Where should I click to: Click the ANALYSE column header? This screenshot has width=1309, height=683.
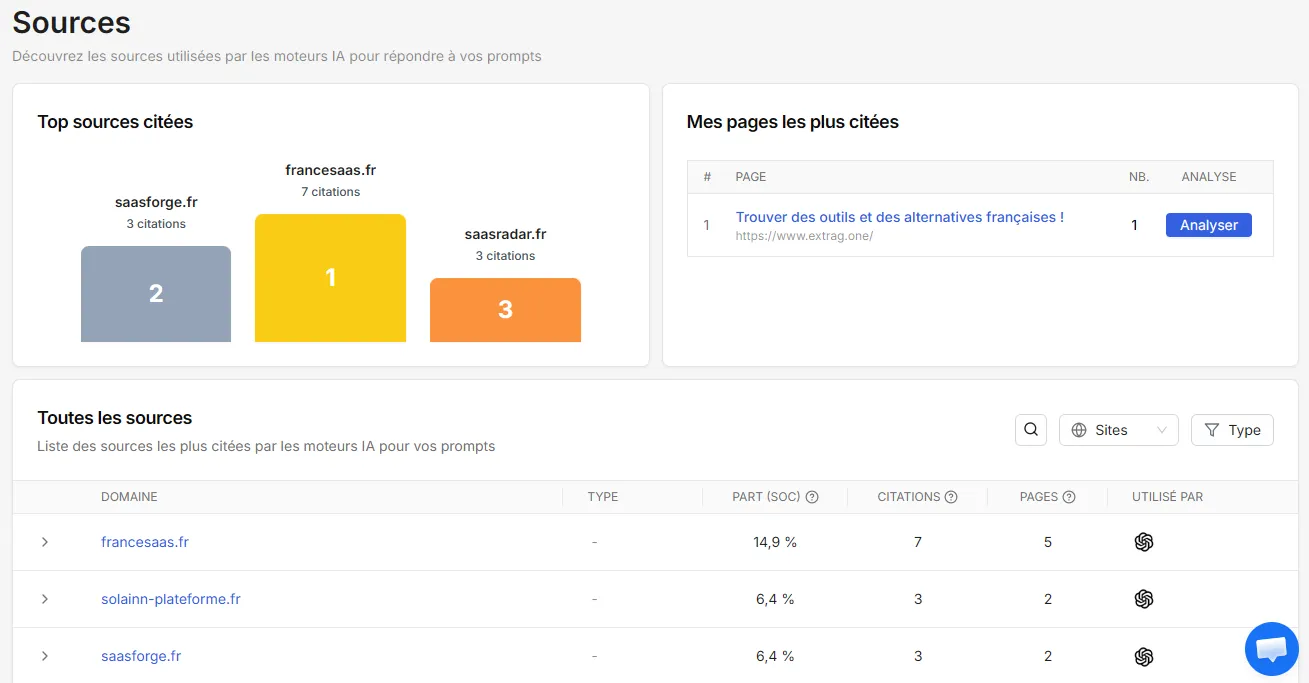coord(1209,177)
